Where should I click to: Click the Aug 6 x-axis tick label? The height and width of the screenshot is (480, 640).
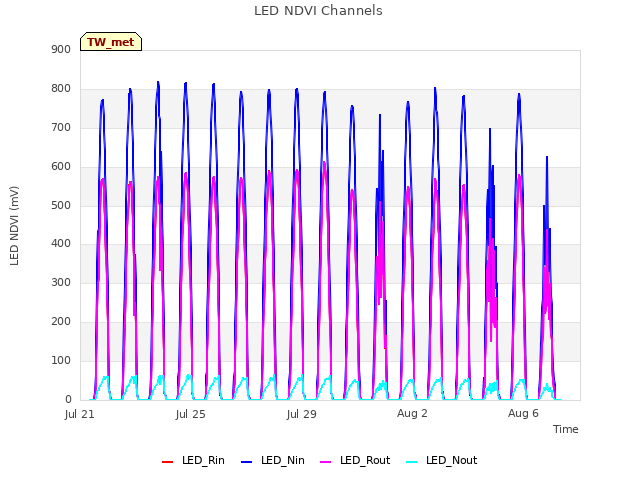(x=523, y=413)
